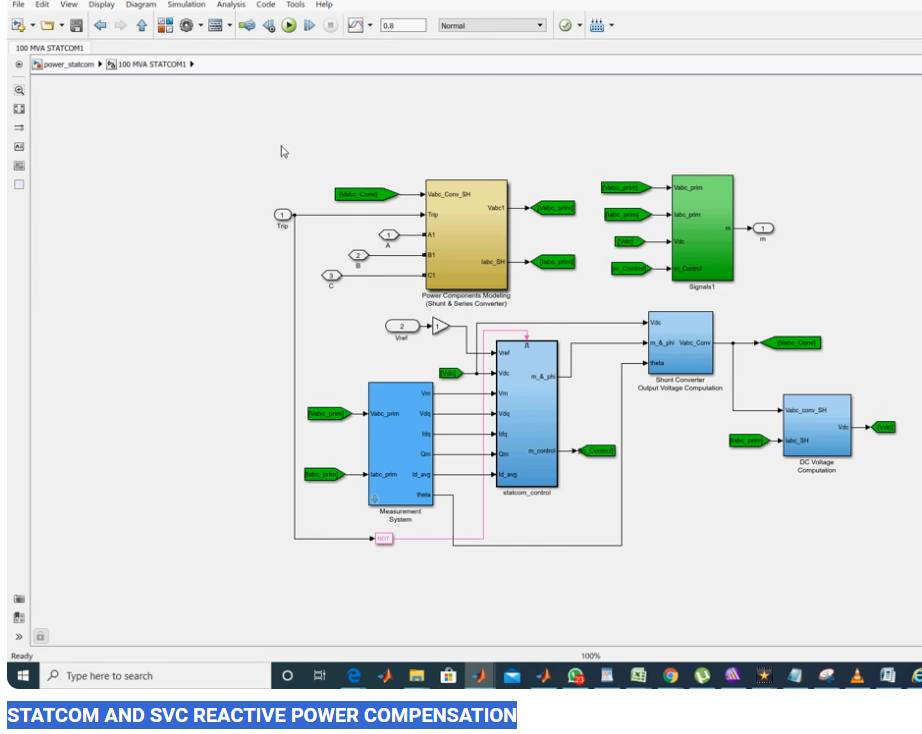Click the Update Diagram toolbar icon
Screen dimensions: 922x734
pyautogui.click(x=247, y=25)
